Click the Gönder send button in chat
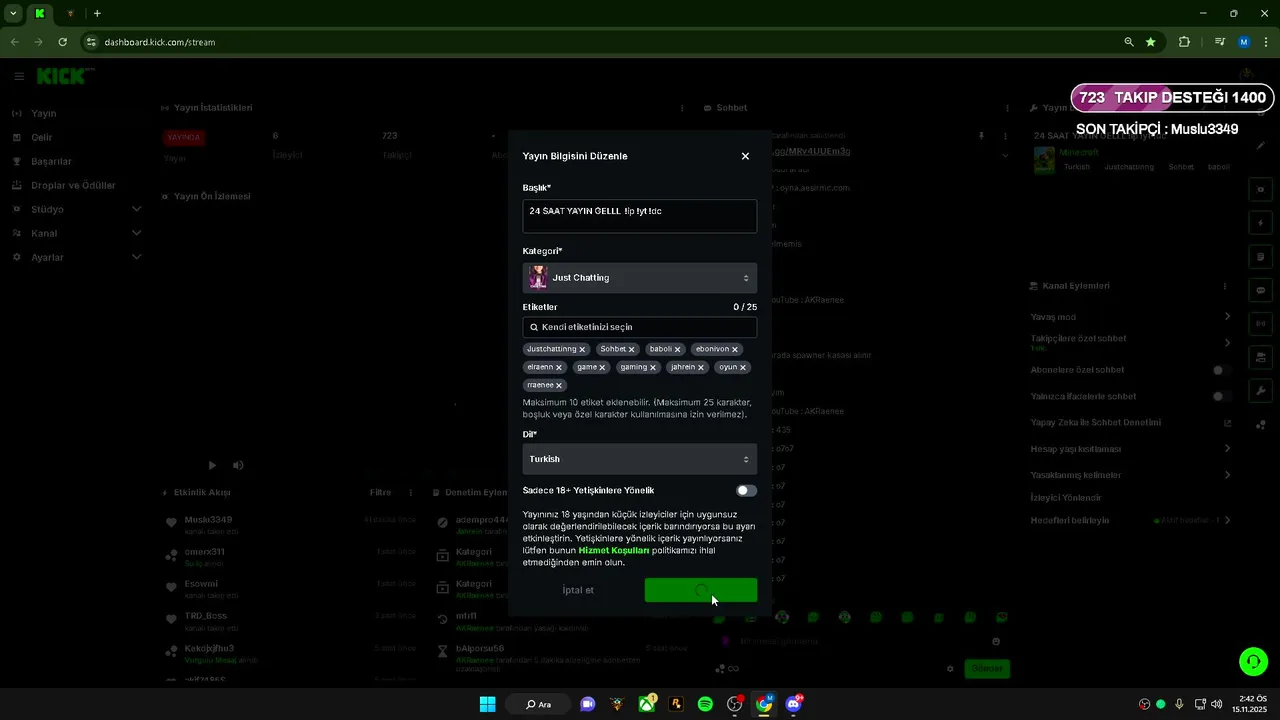The width and height of the screenshot is (1280, 720). click(x=987, y=669)
